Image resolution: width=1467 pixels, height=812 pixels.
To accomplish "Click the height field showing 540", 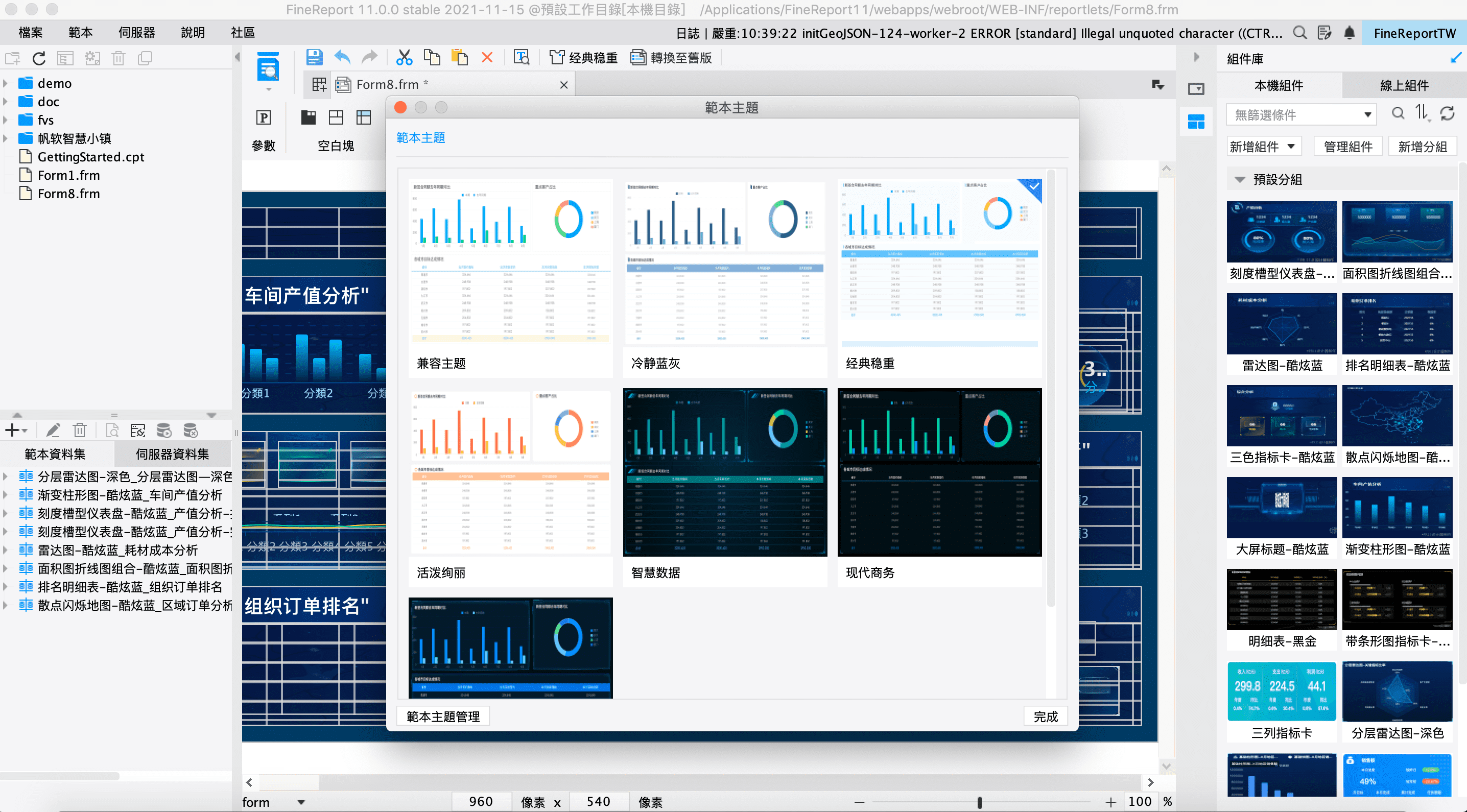I will click(599, 802).
